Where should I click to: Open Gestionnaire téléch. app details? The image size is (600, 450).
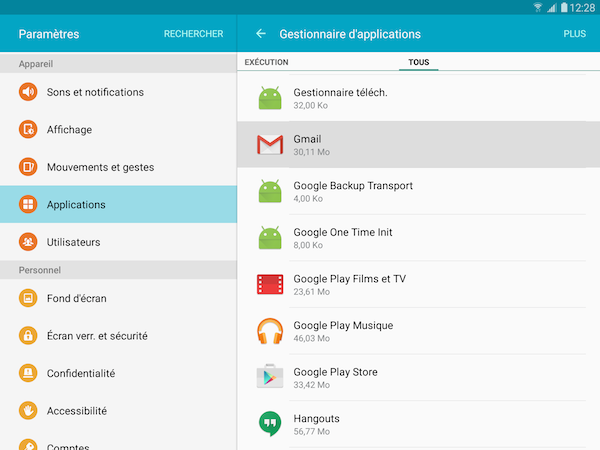pyautogui.click(x=419, y=98)
